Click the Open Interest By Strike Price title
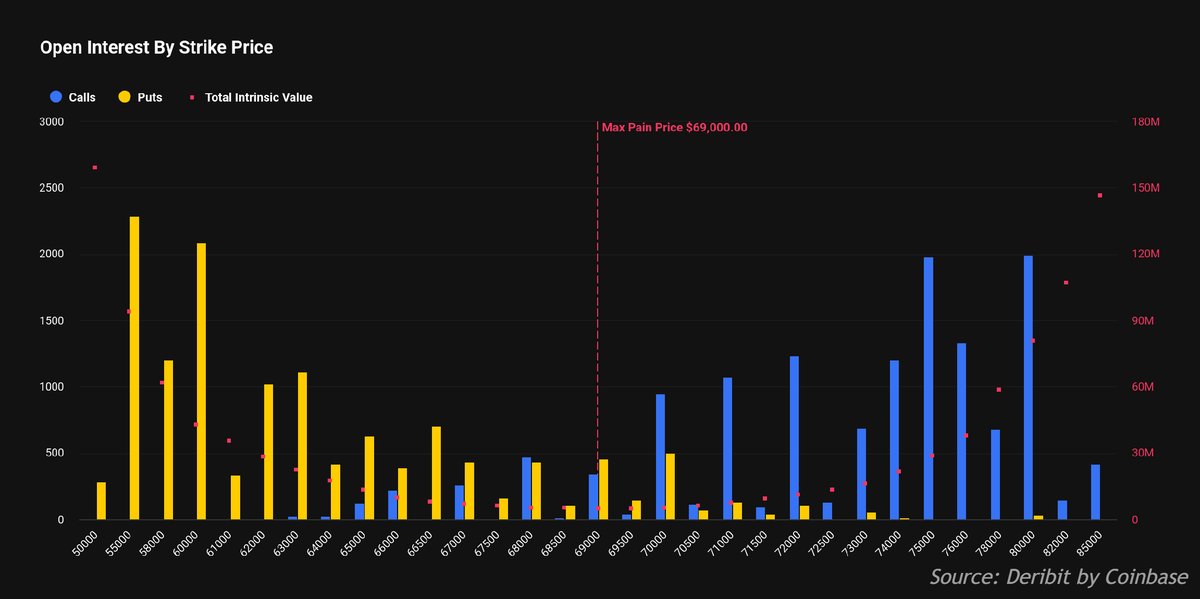Viewport: 1200px width, 599px height. 155,47
